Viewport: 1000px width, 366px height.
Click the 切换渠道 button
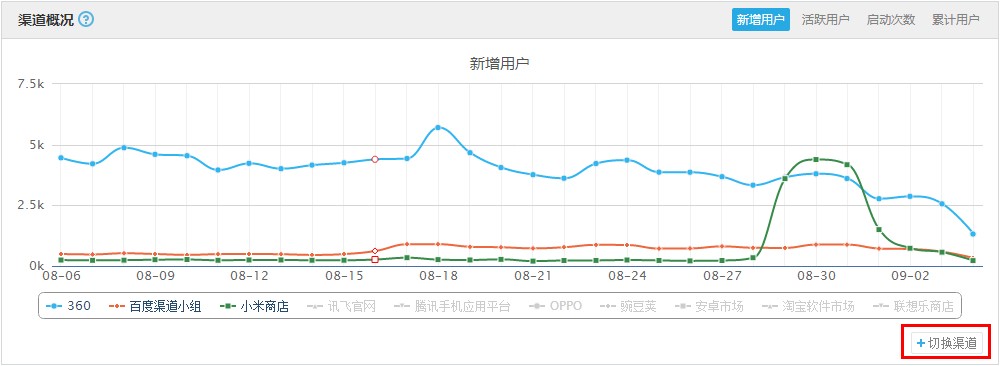click(x=946, y=343)
